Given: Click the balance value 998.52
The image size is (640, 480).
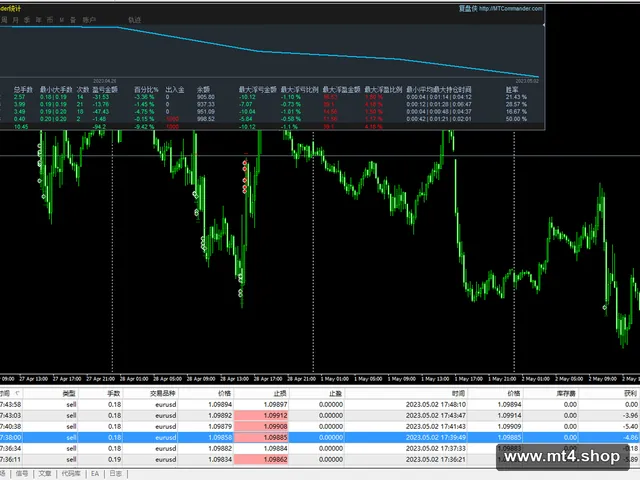Looking at the screenshot, I should click(x=206, y=119).
